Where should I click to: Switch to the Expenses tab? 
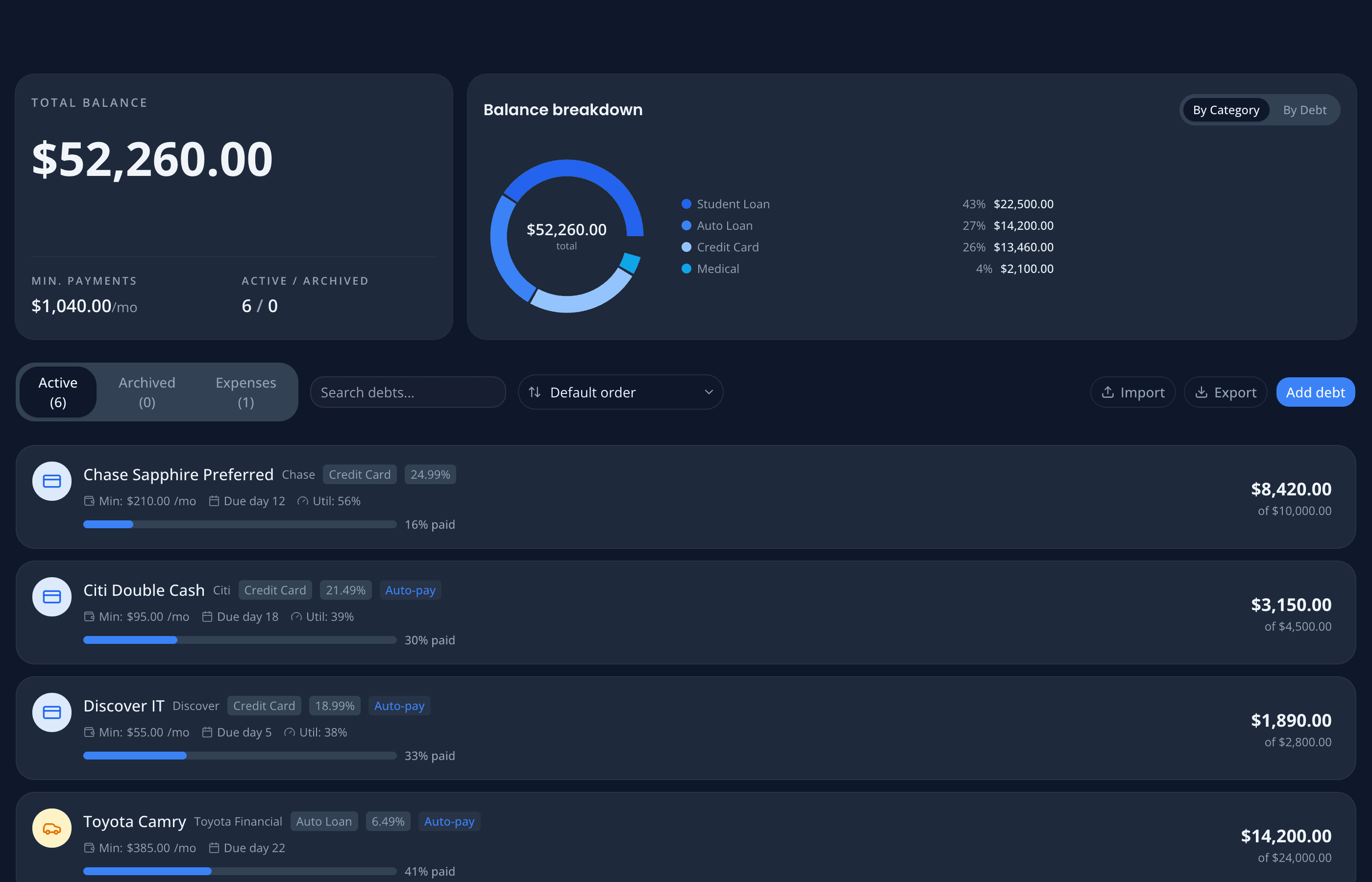tap(245, 392)
